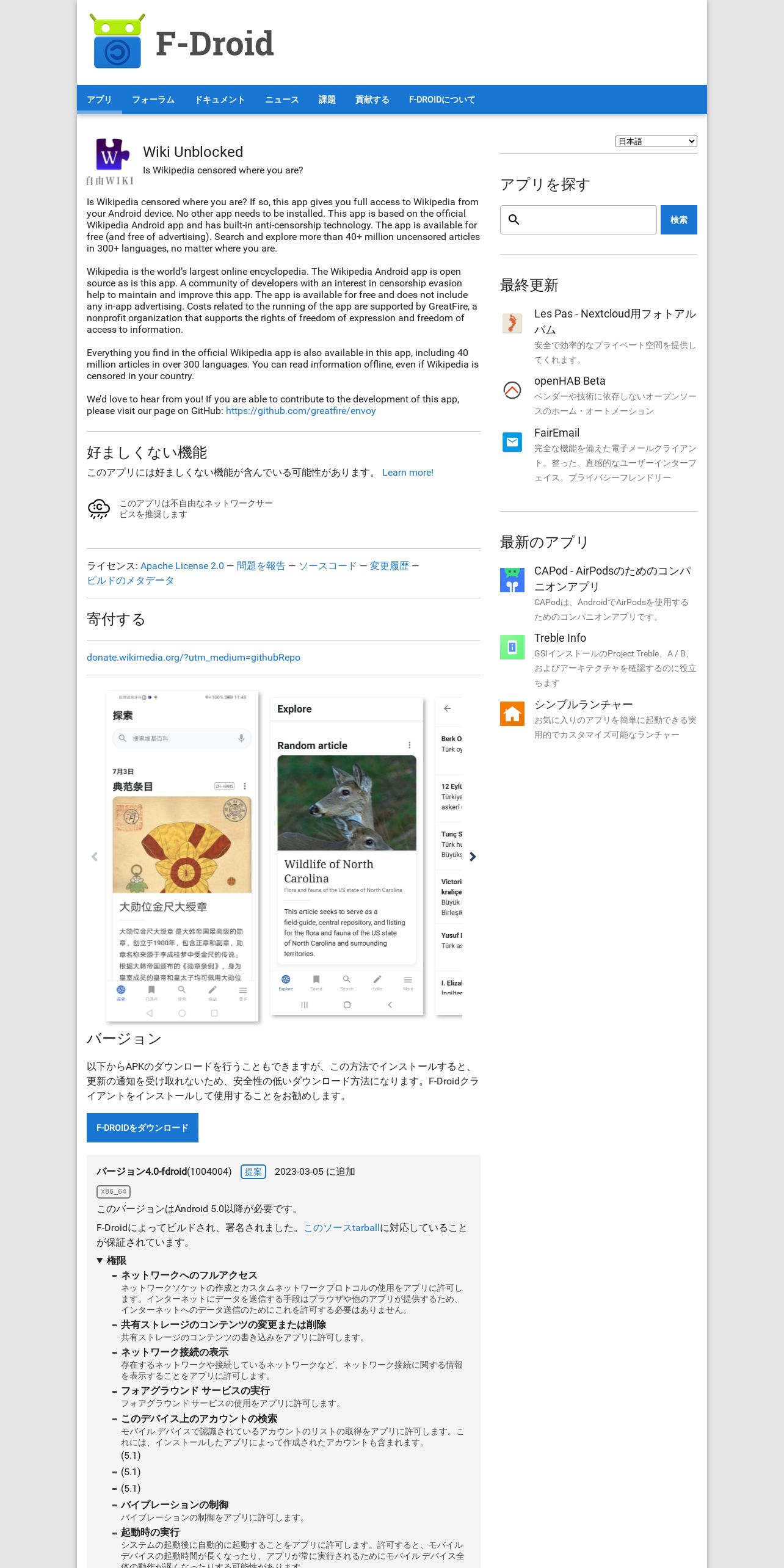Image resolution: width=784 pixels, height=1568 pixels.
Task: Click the F-Droid site title text
Action: (x=215, y=43)
